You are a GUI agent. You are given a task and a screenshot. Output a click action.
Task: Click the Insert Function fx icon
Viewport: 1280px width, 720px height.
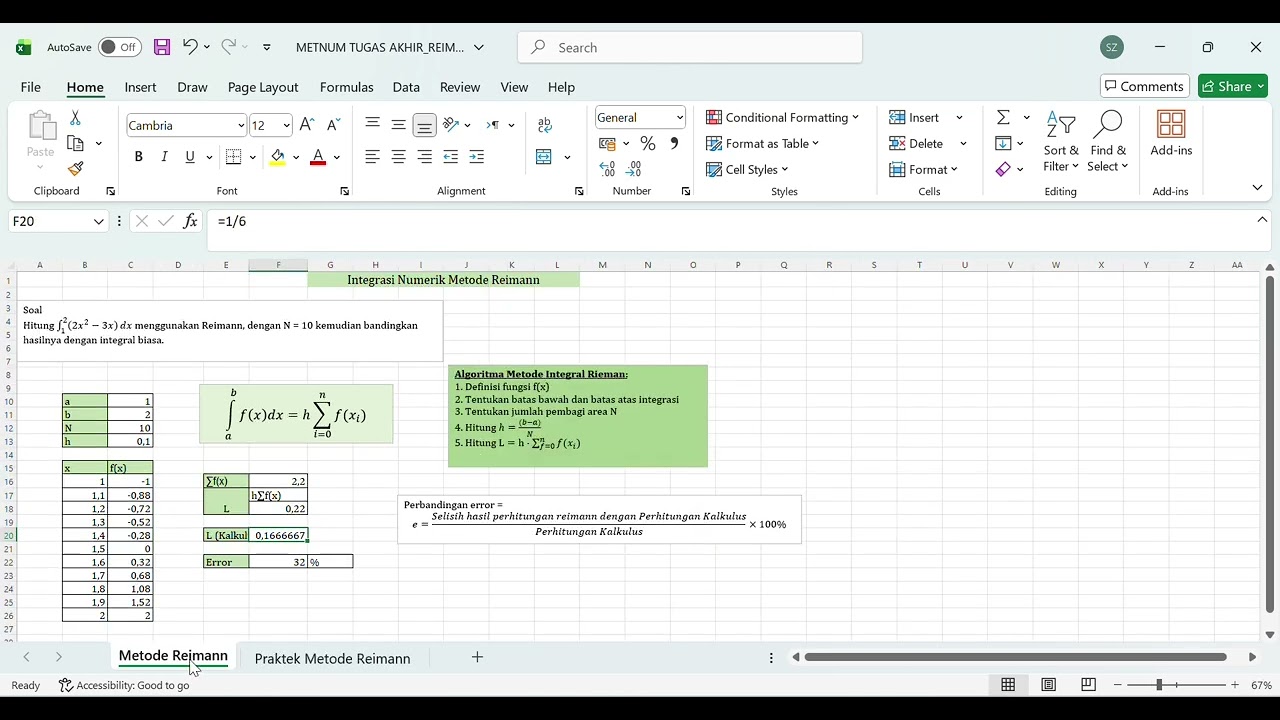(x=190, y=221)
